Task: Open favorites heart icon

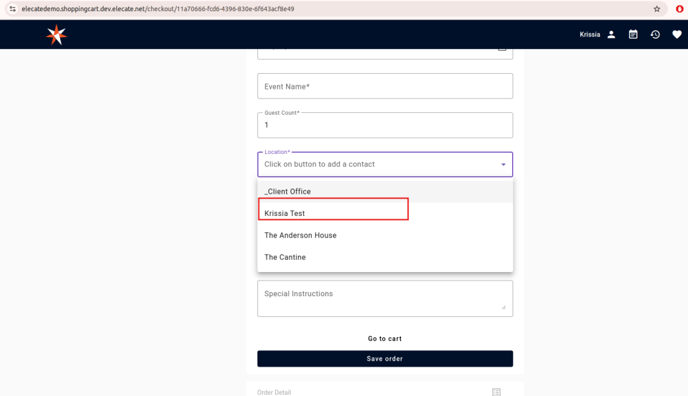Action: point(677,35)
